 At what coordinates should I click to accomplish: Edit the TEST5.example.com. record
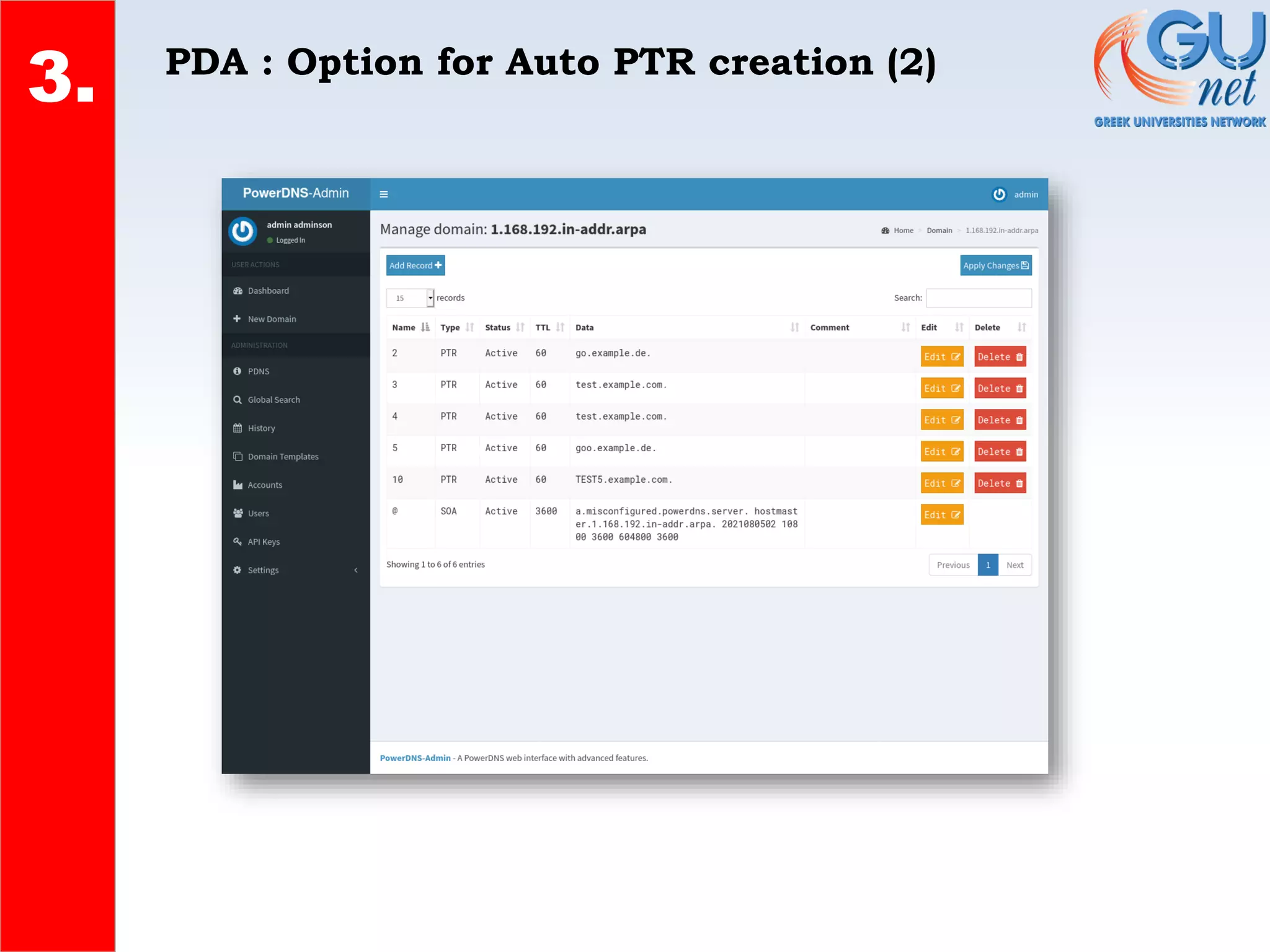[942, 483]
